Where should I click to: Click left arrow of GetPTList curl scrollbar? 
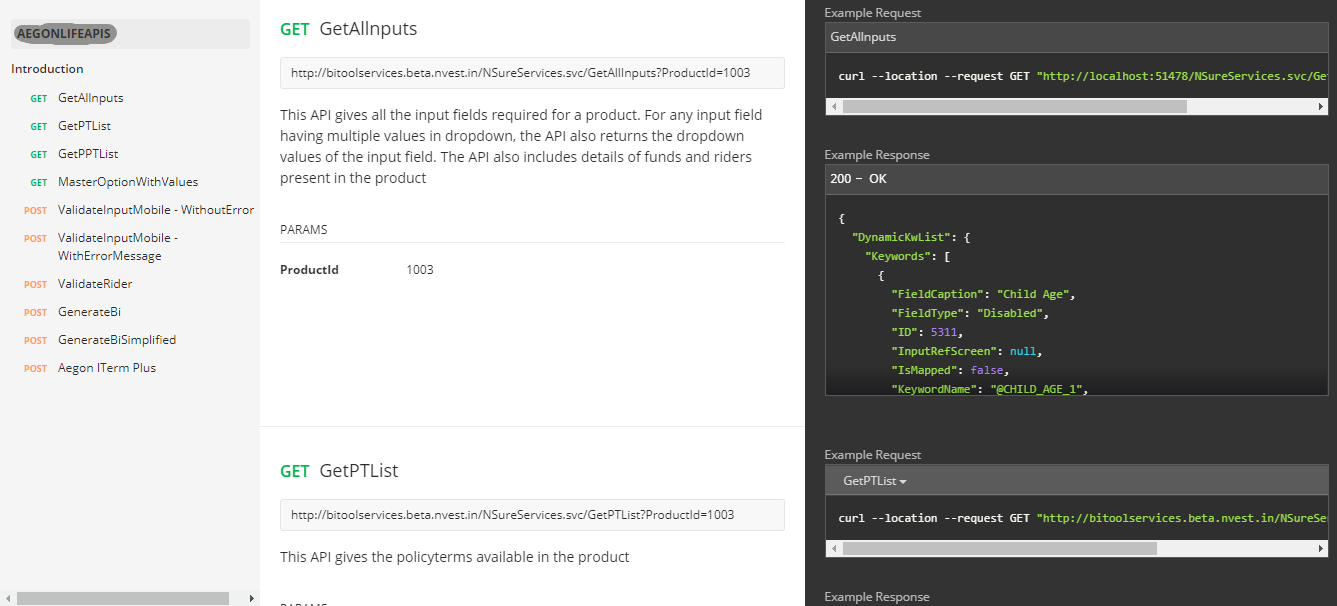tap(833, 549)
